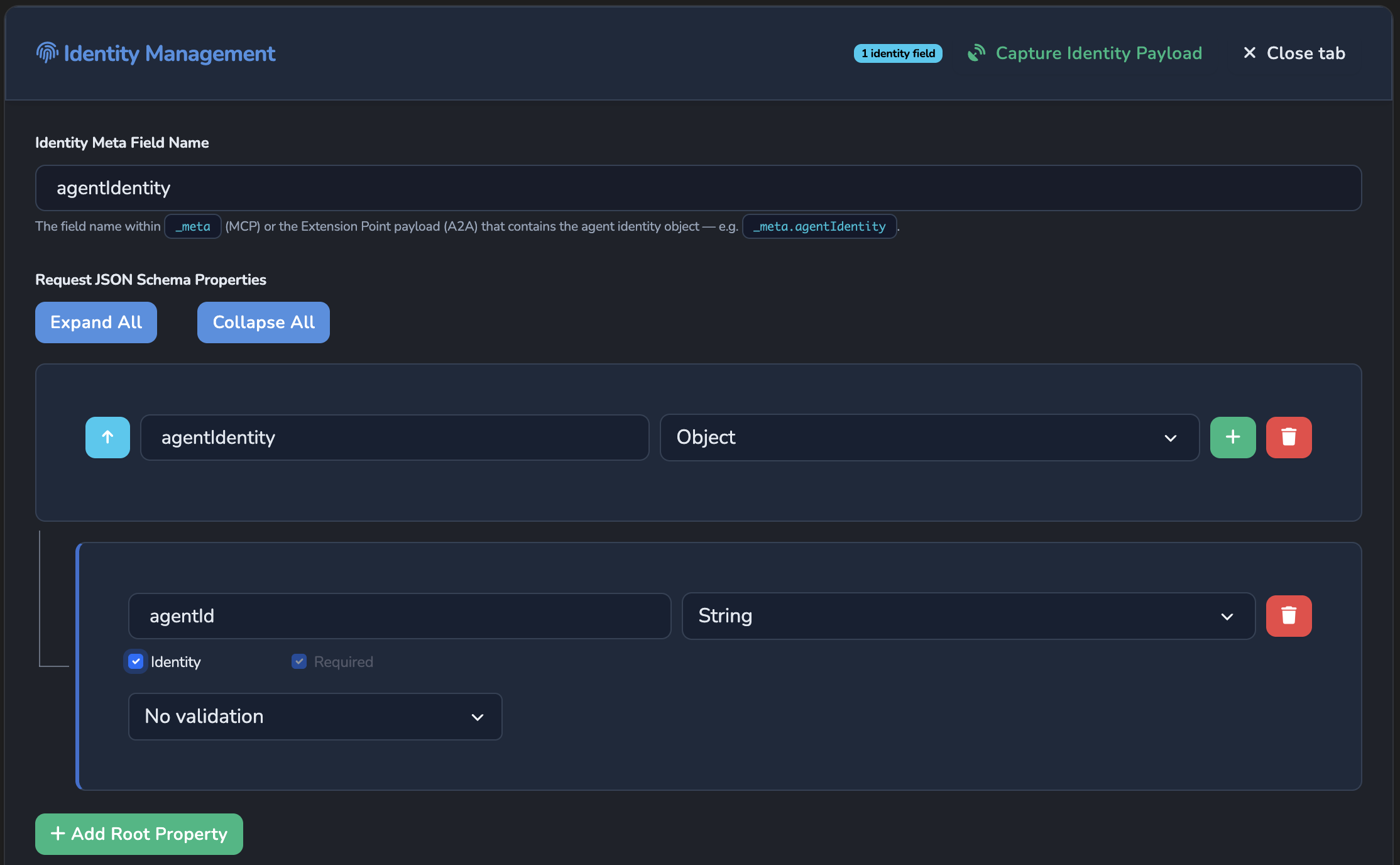Delete agentIdentity property with trash icon
Viewport: 1400px width, 865px height.
coord(1289,437)
